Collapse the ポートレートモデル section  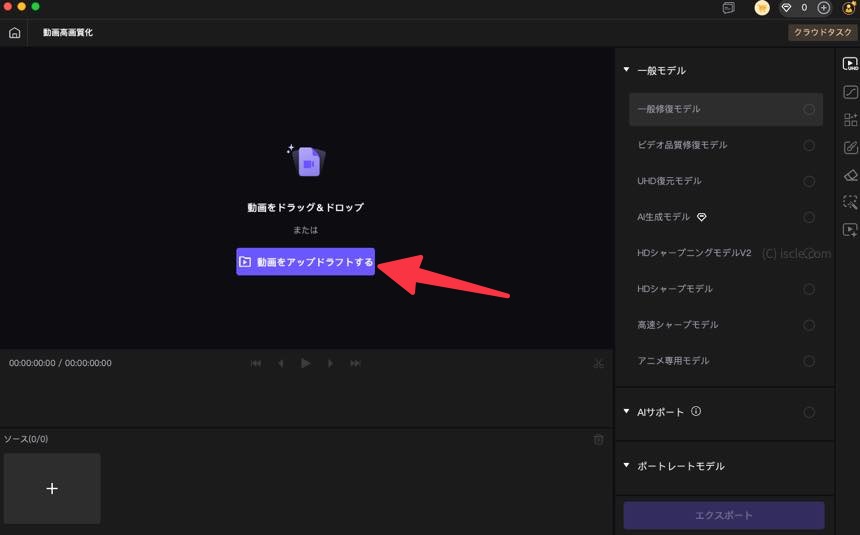coord(626,465)
